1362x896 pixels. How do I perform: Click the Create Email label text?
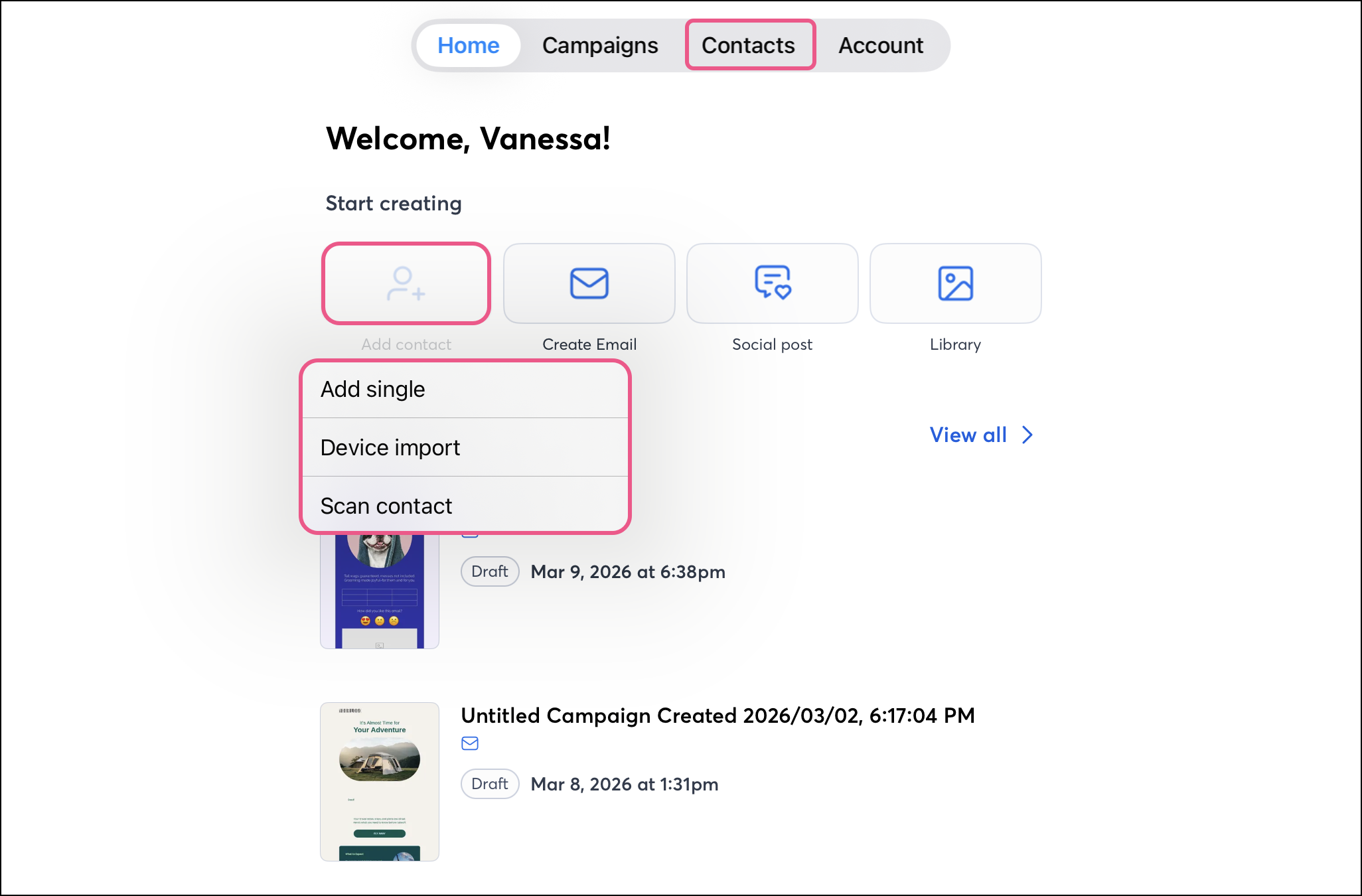(x=589, y=344)
